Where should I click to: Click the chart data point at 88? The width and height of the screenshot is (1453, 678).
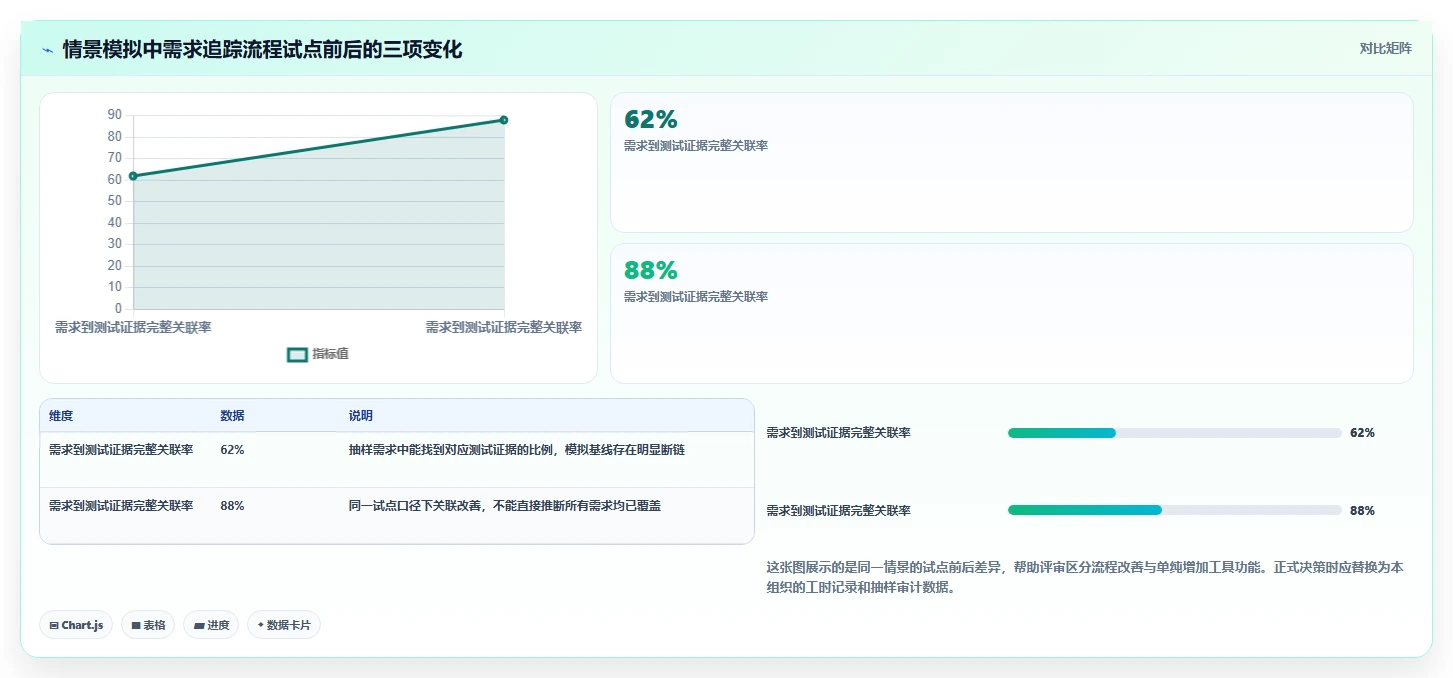pos(504,120)
